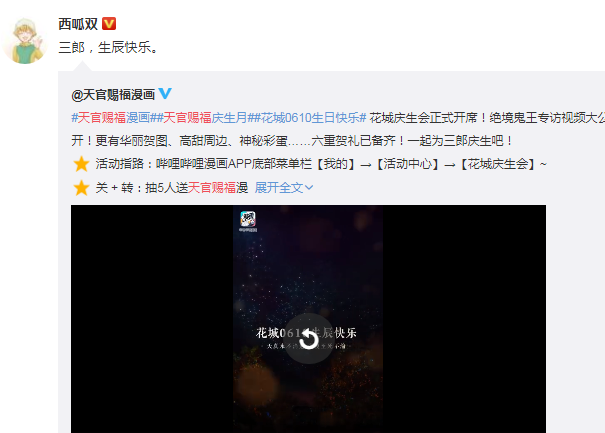Click the red 天官赐福 in first hashtag
Image resolution: width=605 pixels, height=433 pixels.
coord(102,118)
